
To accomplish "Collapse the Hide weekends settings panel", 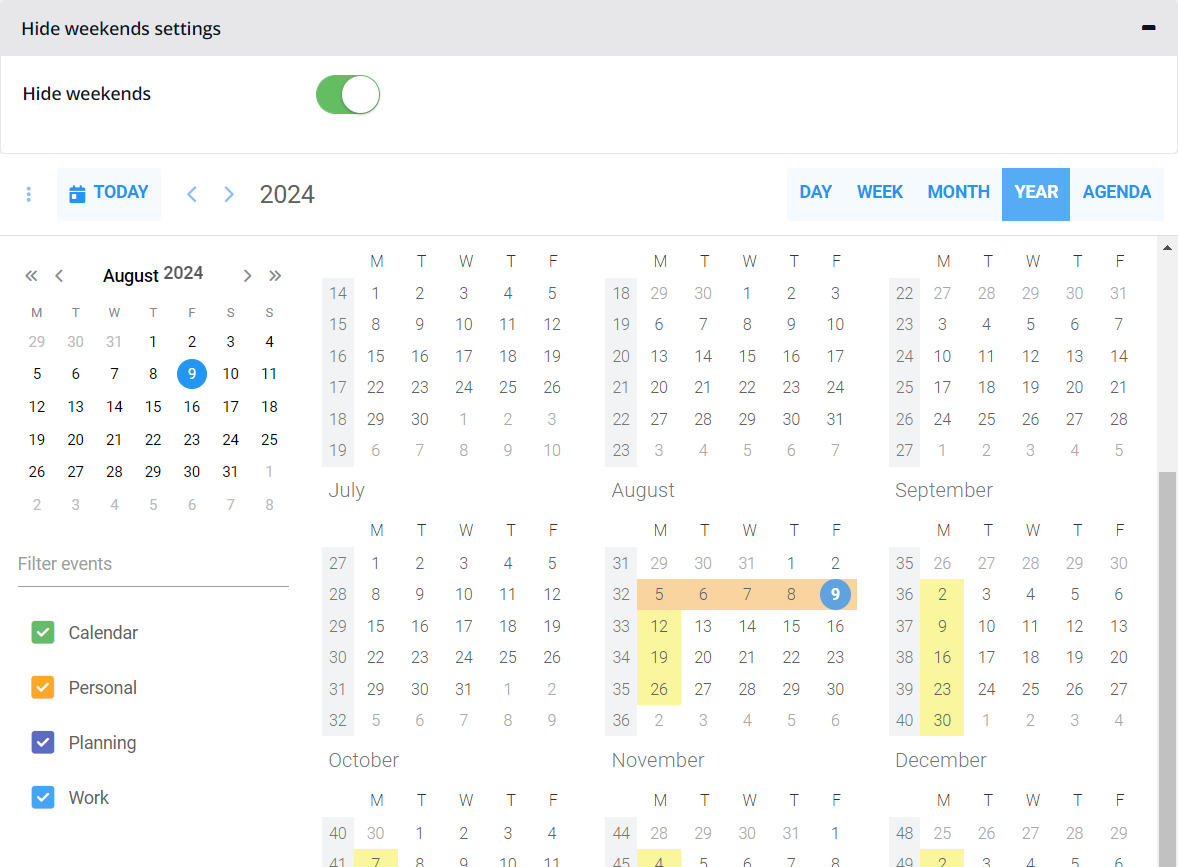I will (x=1148, y=28).
